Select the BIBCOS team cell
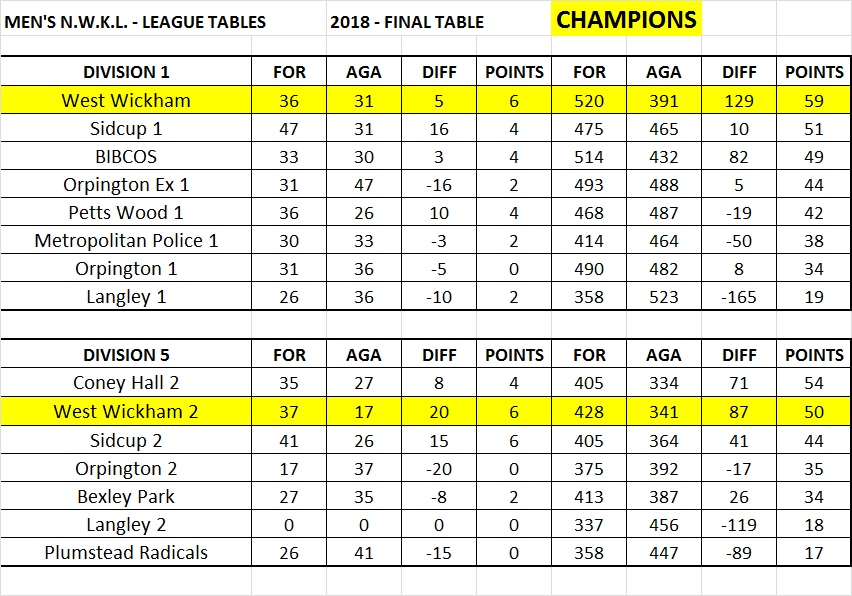This screenshot has width=852, height=596. tap(126, 157)
